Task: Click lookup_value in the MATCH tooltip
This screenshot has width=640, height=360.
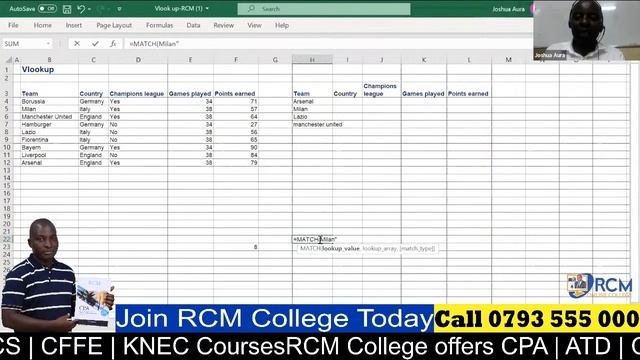Action: 341,249
